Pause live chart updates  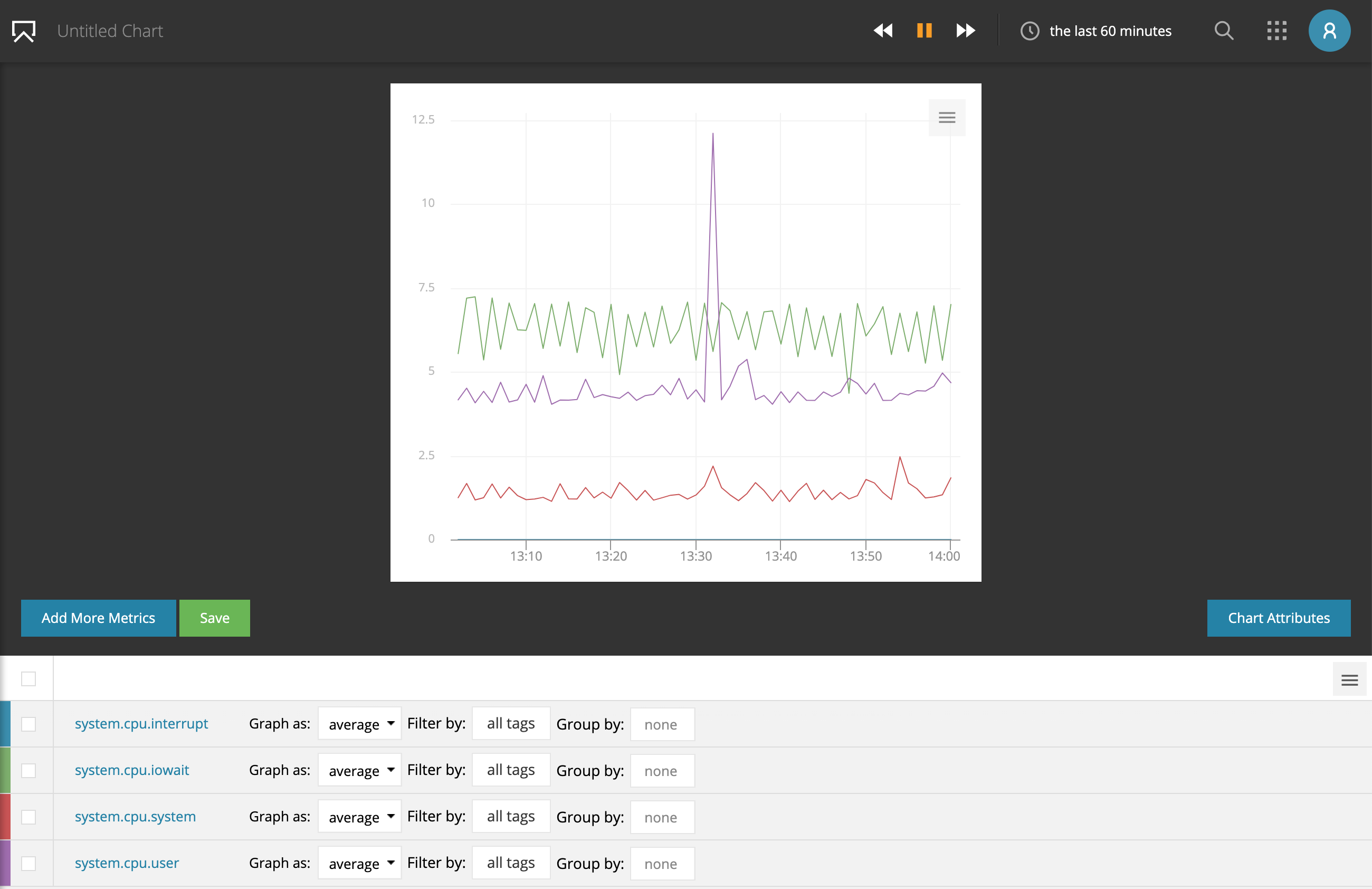(x=924, y=31)
